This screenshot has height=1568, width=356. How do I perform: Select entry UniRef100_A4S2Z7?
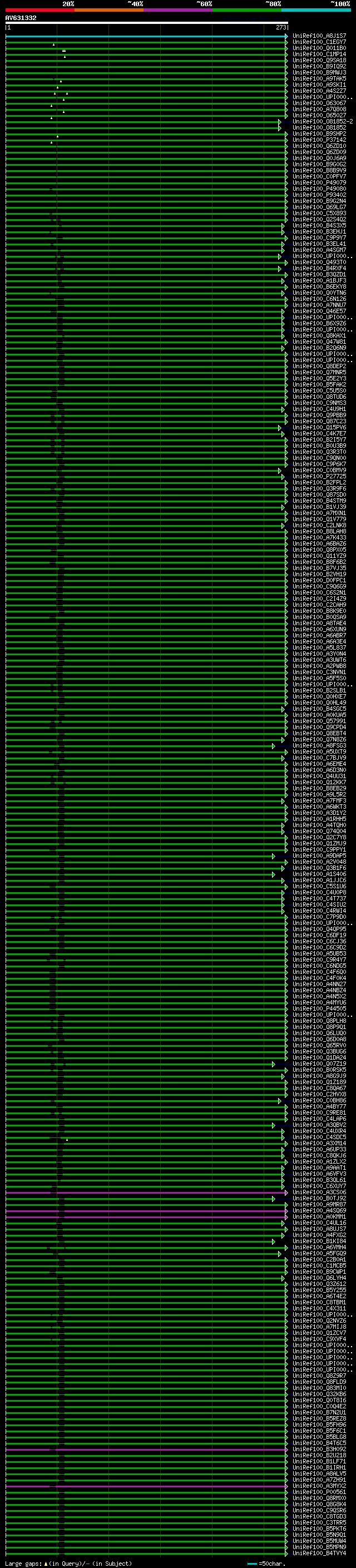(319, 91)
